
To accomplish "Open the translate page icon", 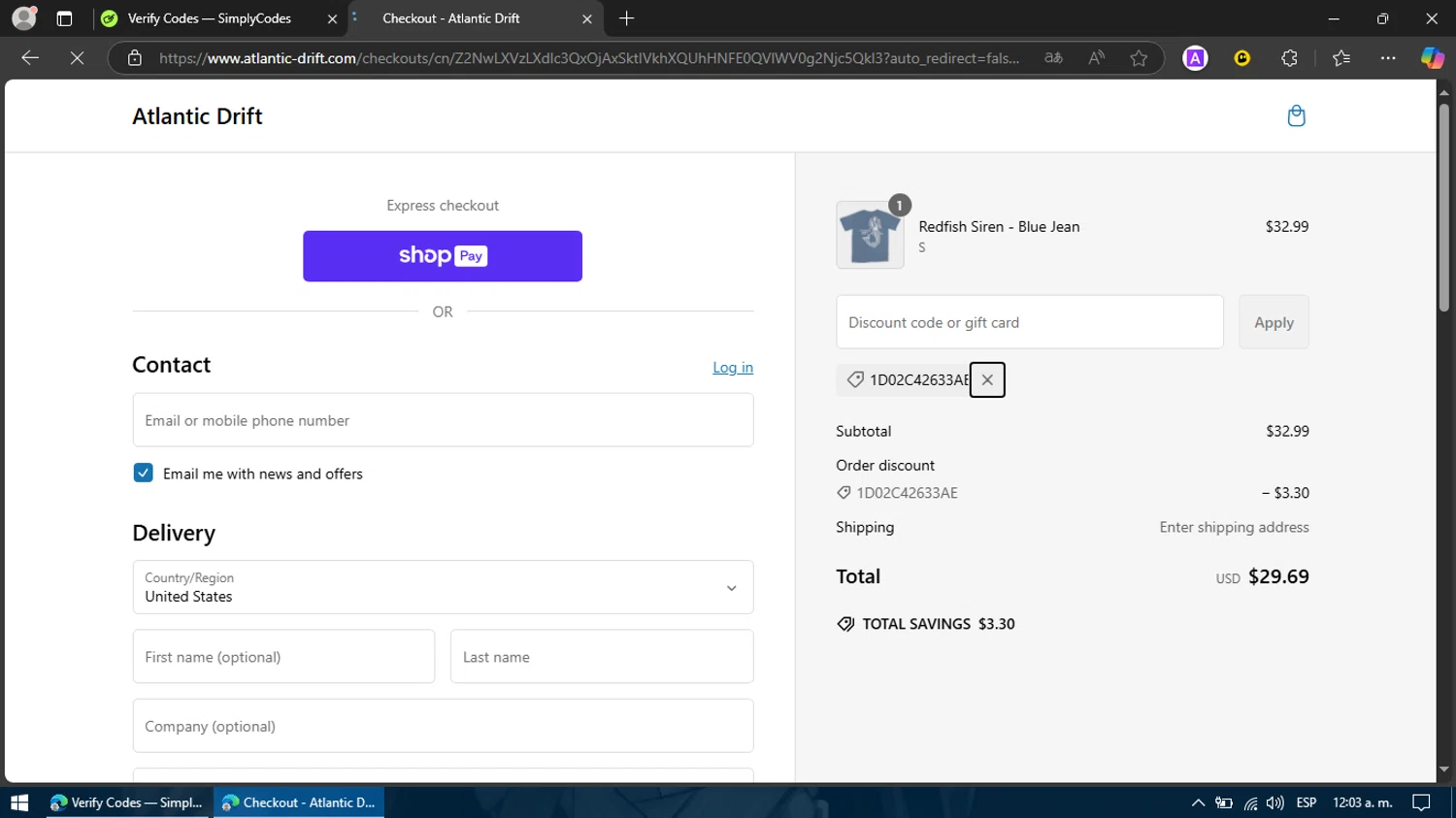I will tap(1053, 58).
